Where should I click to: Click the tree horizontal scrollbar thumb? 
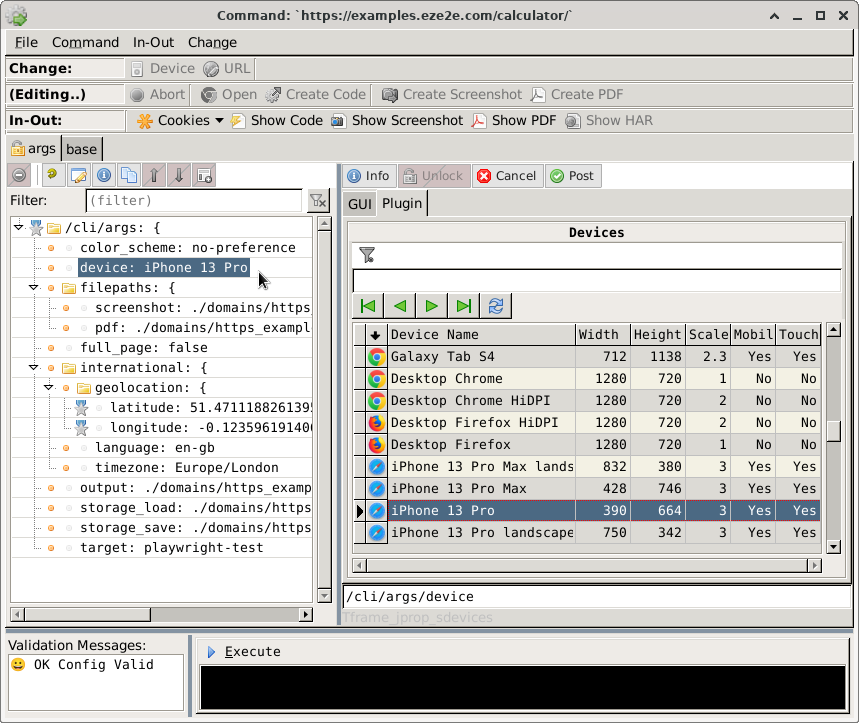[x=88, y=615]
